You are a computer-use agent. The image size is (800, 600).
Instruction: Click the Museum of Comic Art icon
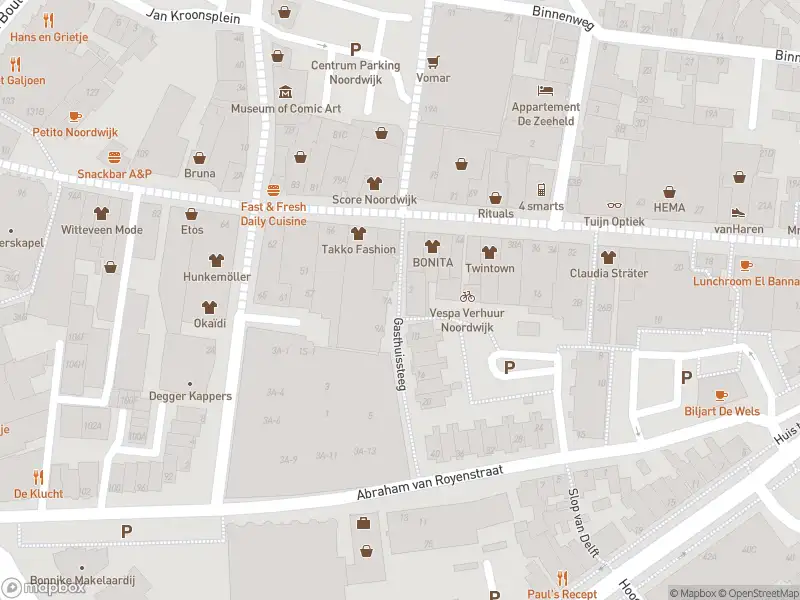click(x=285, y=92)
